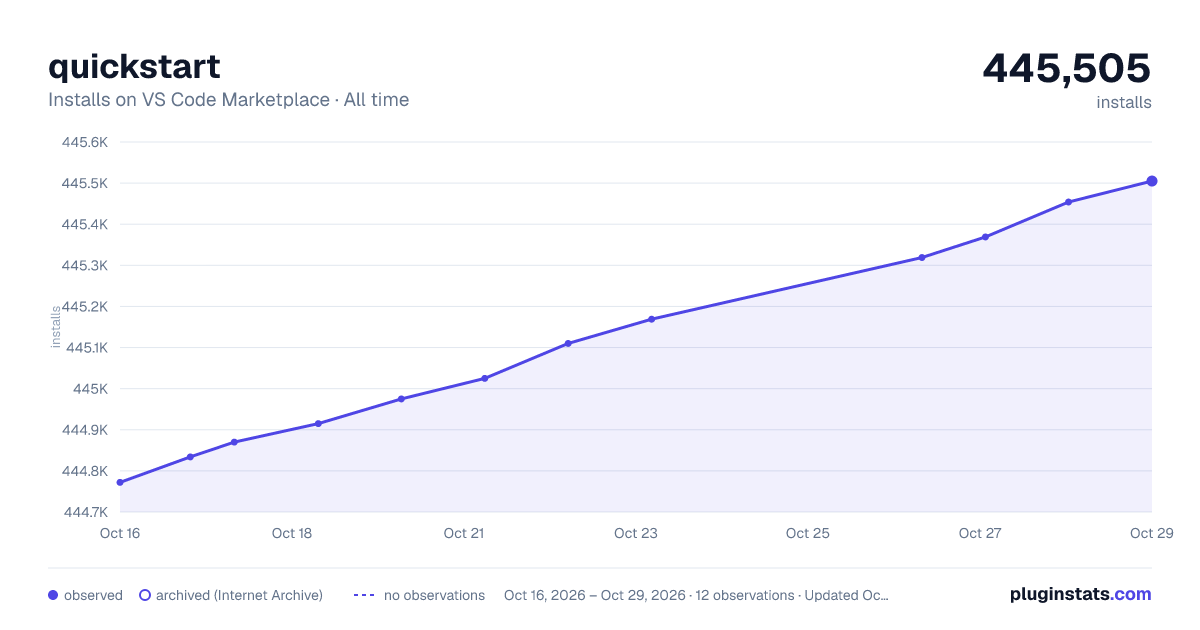Click the 445.1K y-axis label

[x=86, y=347]
